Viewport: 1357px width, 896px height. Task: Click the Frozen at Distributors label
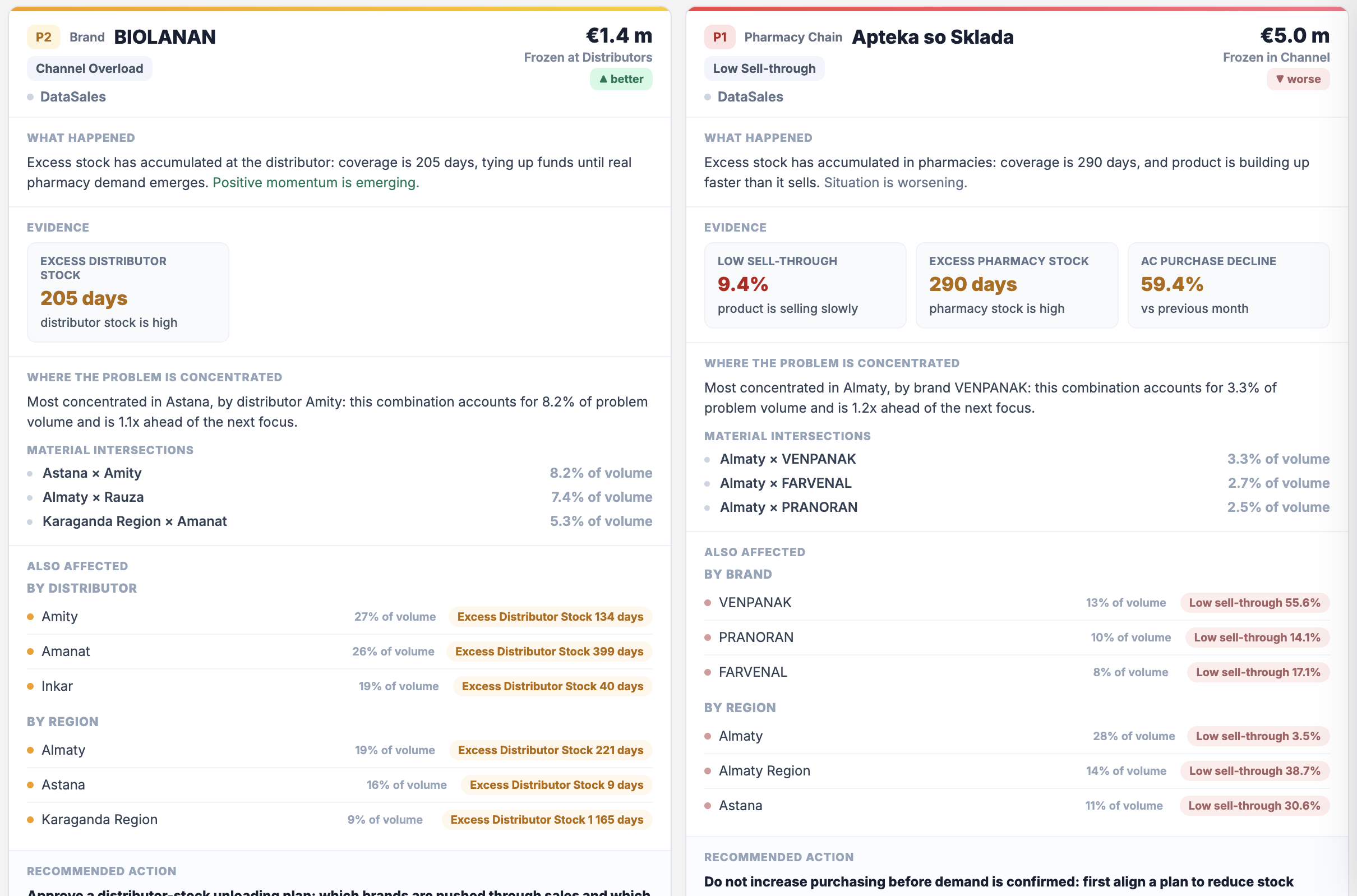pos(588,58)
